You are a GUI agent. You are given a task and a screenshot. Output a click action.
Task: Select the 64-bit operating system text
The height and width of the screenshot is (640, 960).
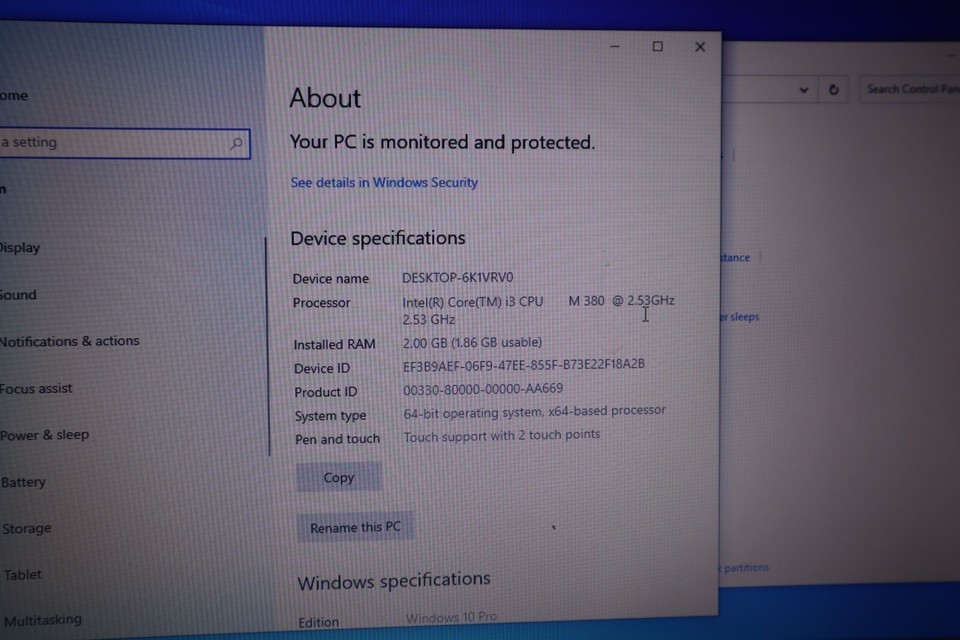(534, 412)
